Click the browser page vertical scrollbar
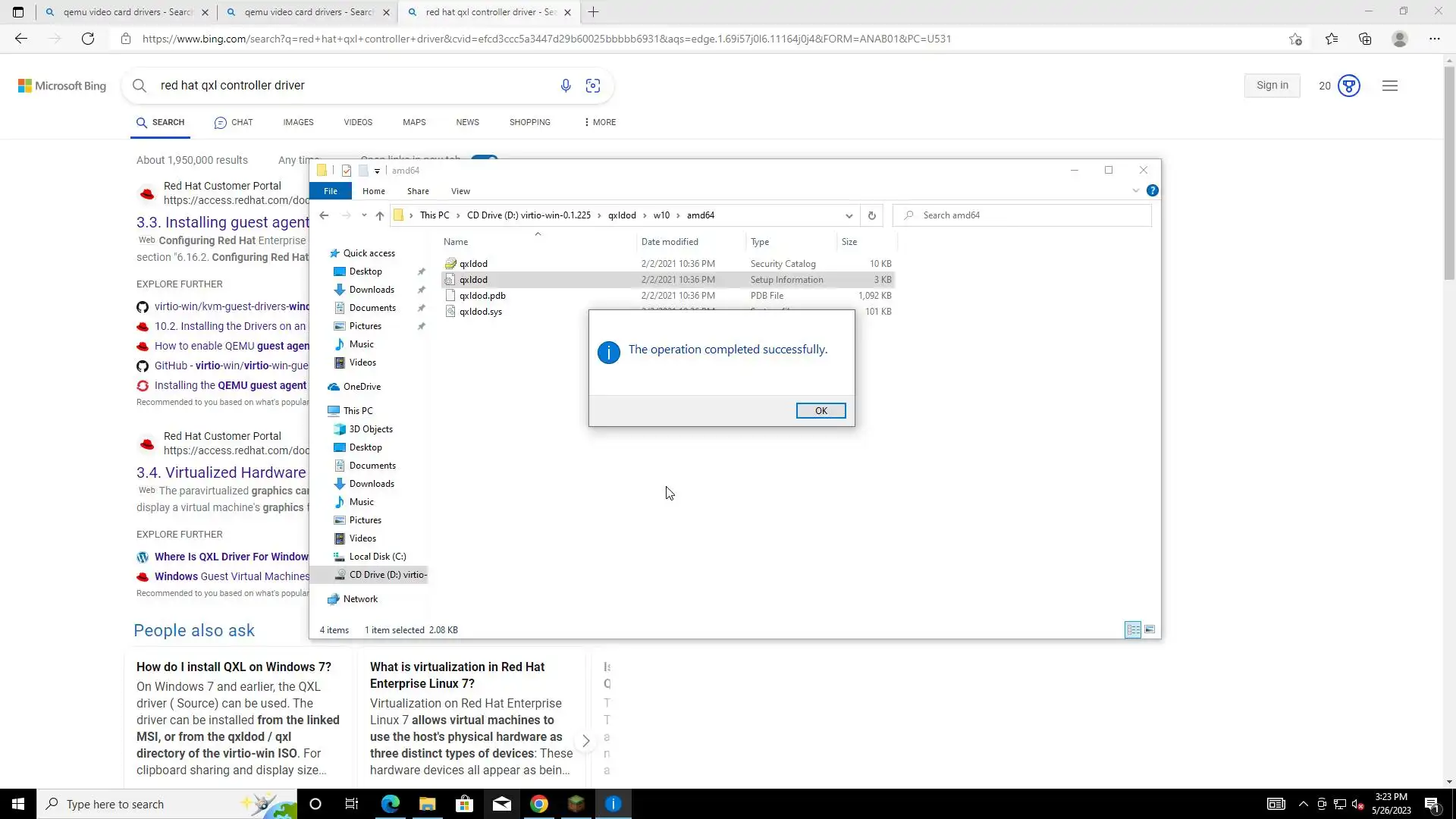 click(x=1449, y=174)
